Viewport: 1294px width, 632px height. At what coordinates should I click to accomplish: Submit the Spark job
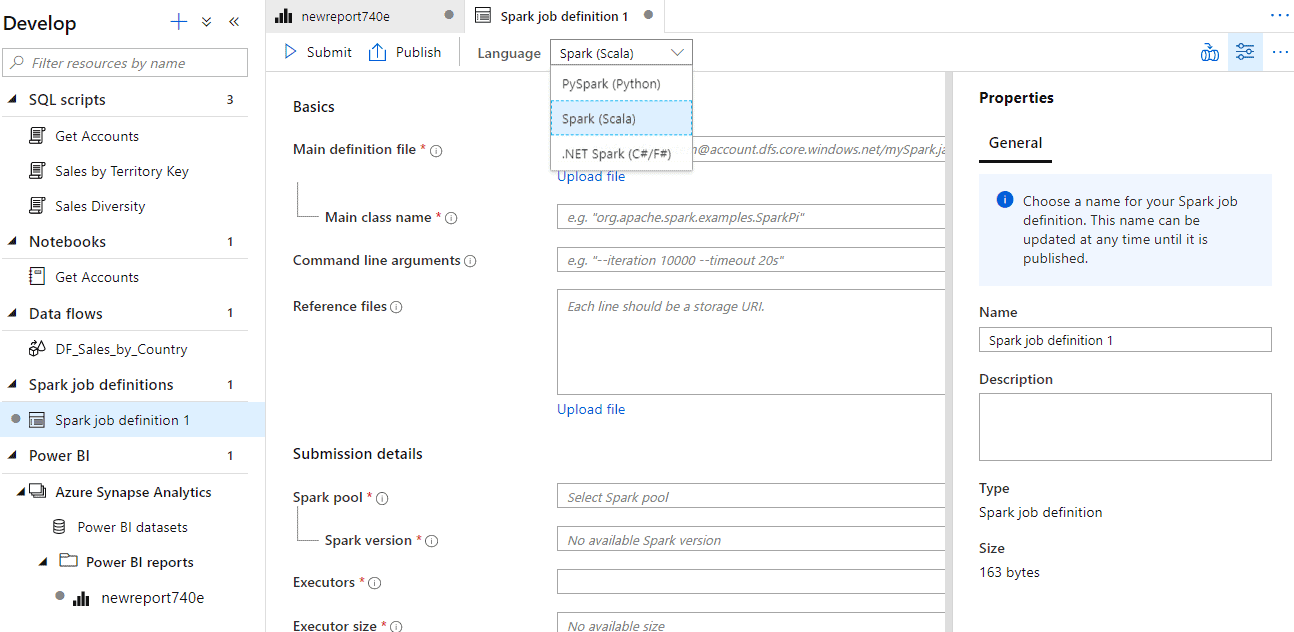click(317, 52)
